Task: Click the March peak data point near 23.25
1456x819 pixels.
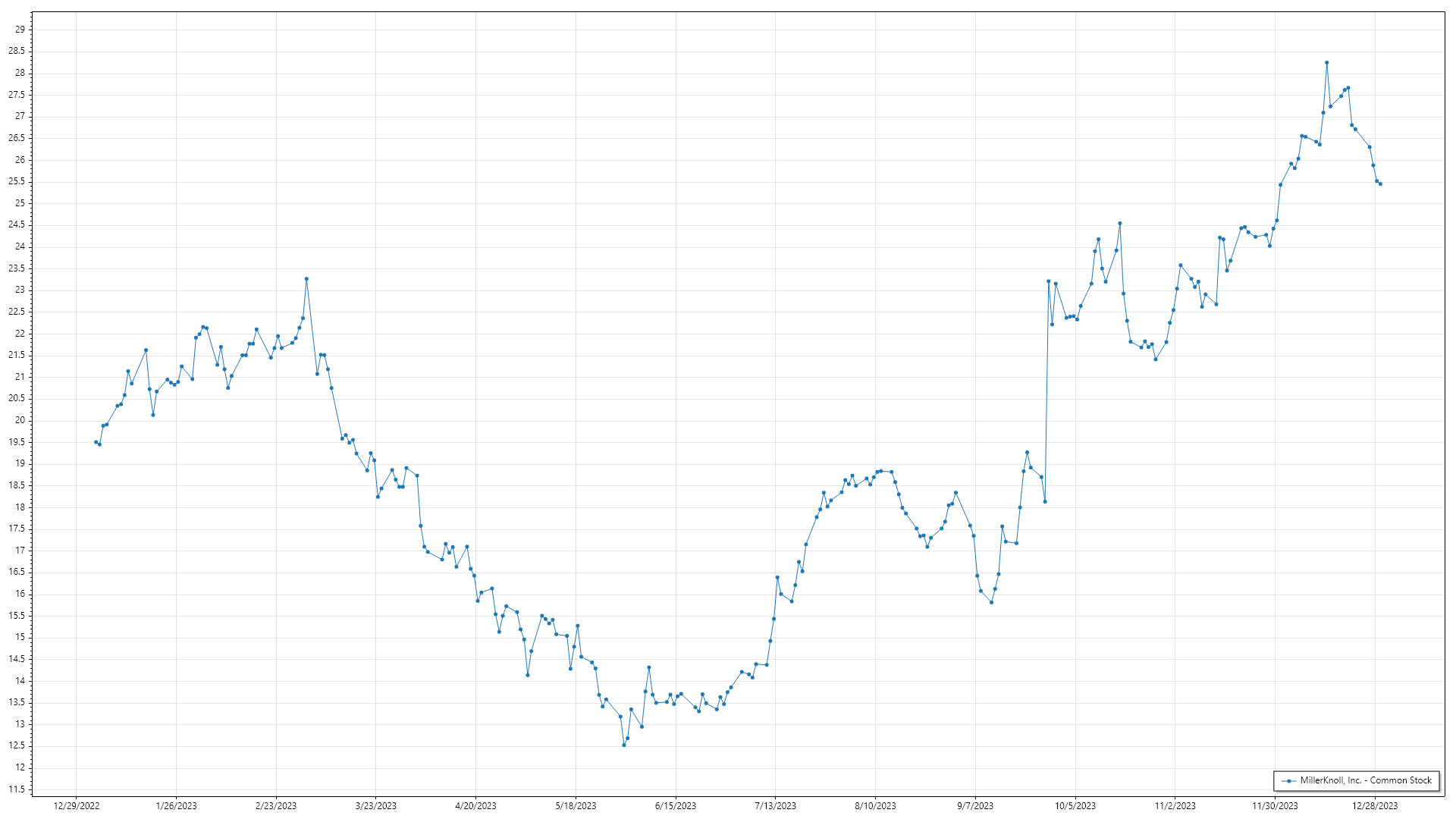Action: coord(306,279)
